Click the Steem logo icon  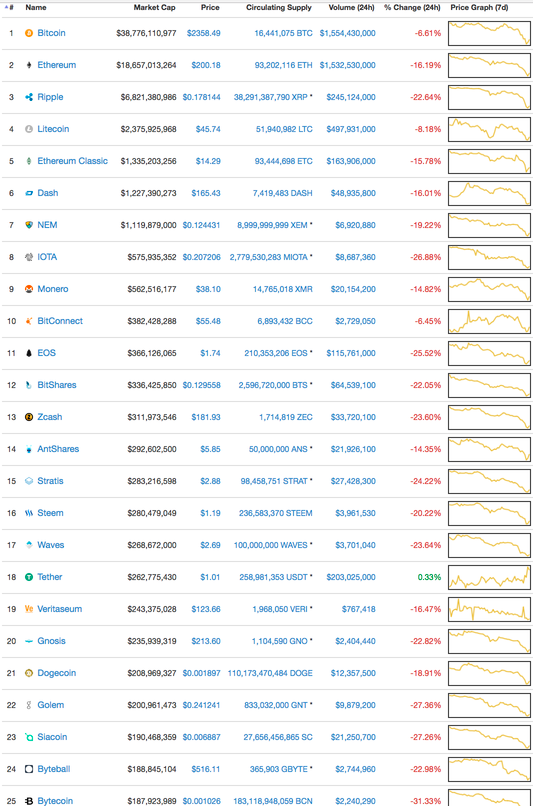29,513
